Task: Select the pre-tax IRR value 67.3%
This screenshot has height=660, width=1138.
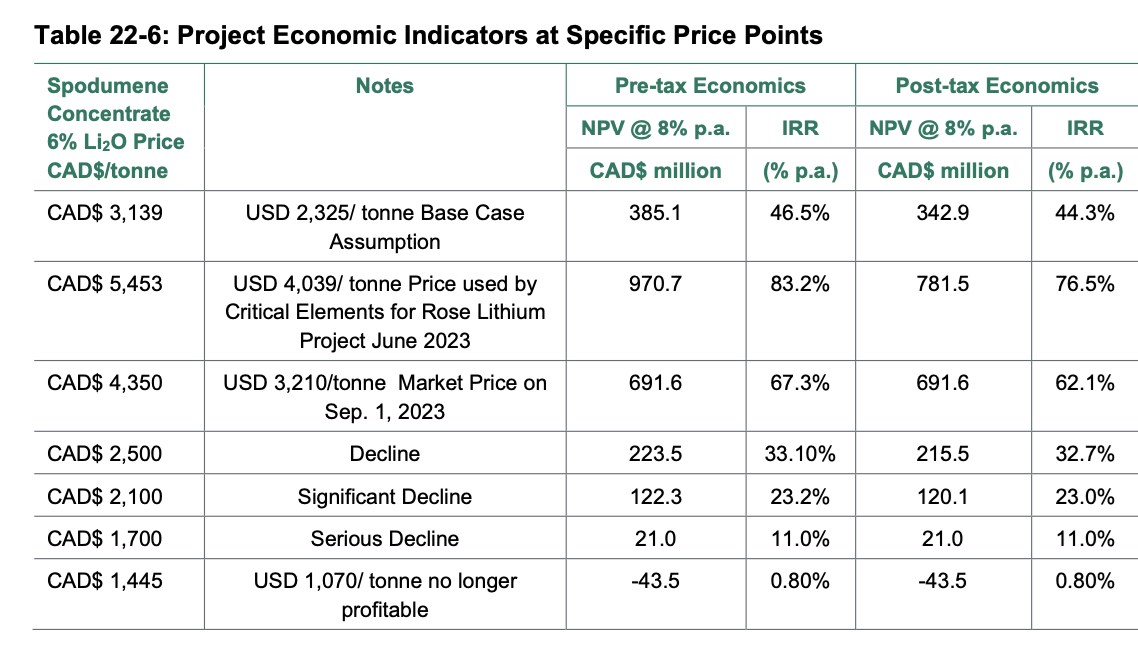Action: (x=800, y=383)
